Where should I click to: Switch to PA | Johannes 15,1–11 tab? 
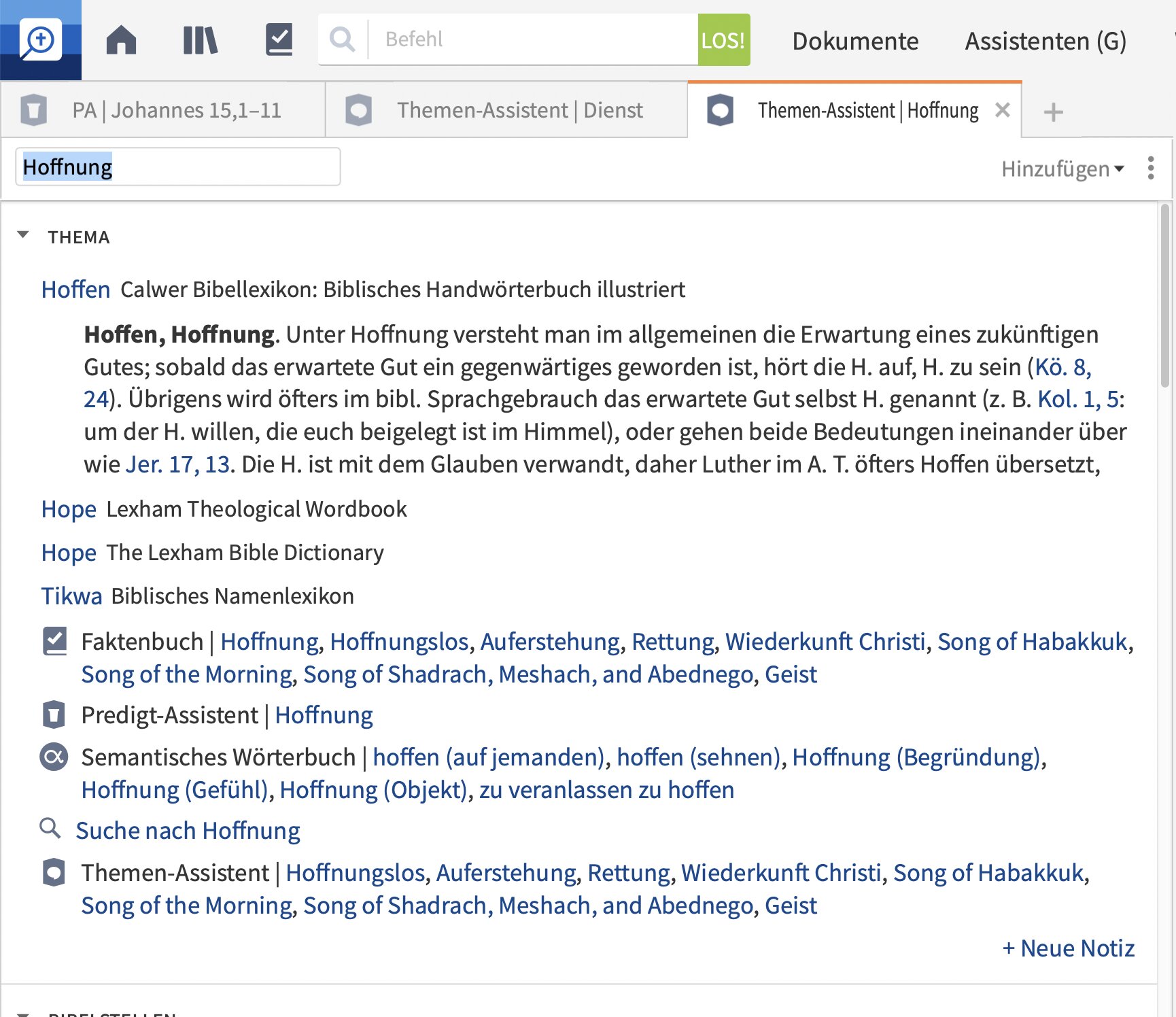tap(163, 110)
